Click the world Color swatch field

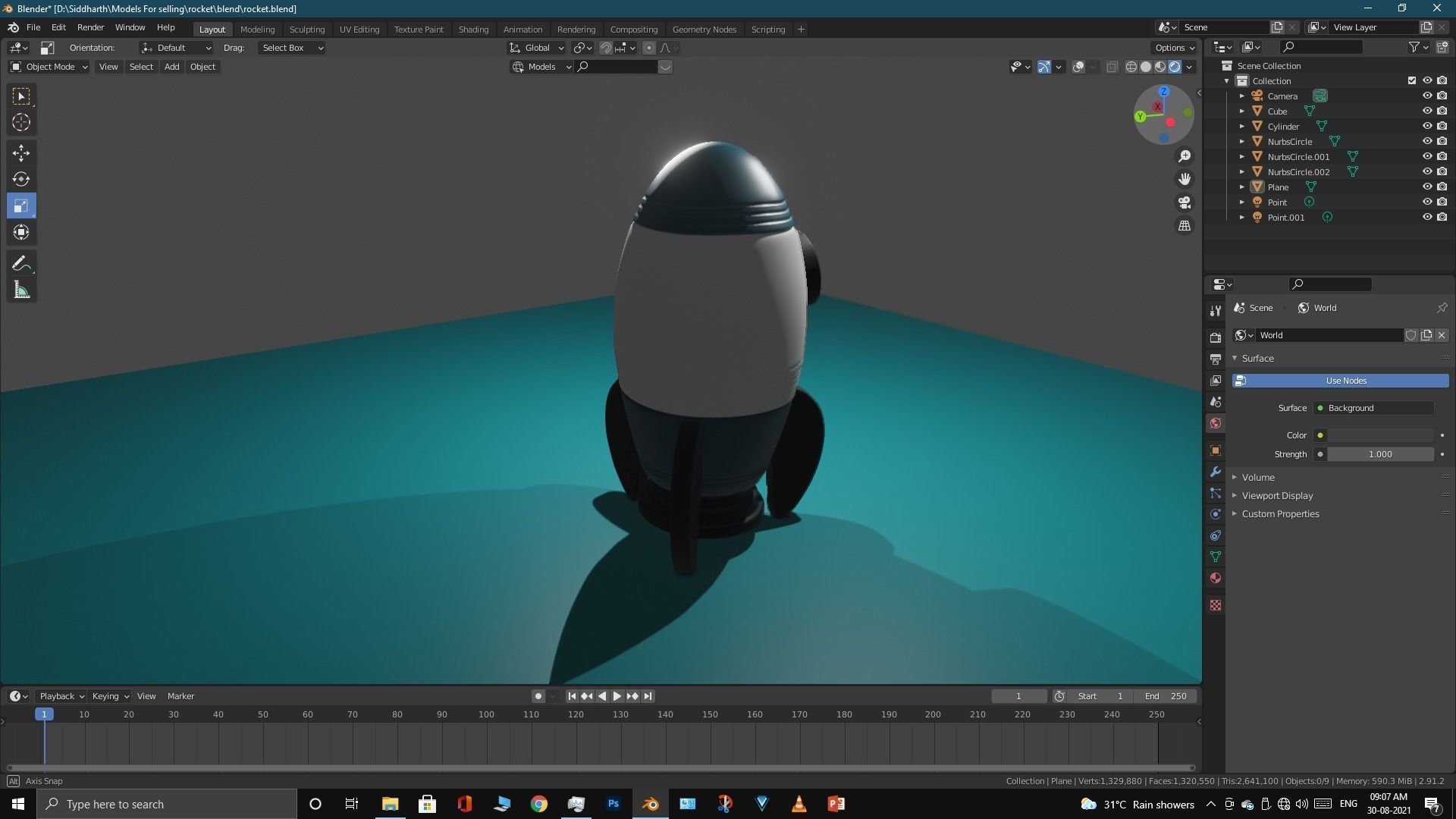(x=1379, y=435)
